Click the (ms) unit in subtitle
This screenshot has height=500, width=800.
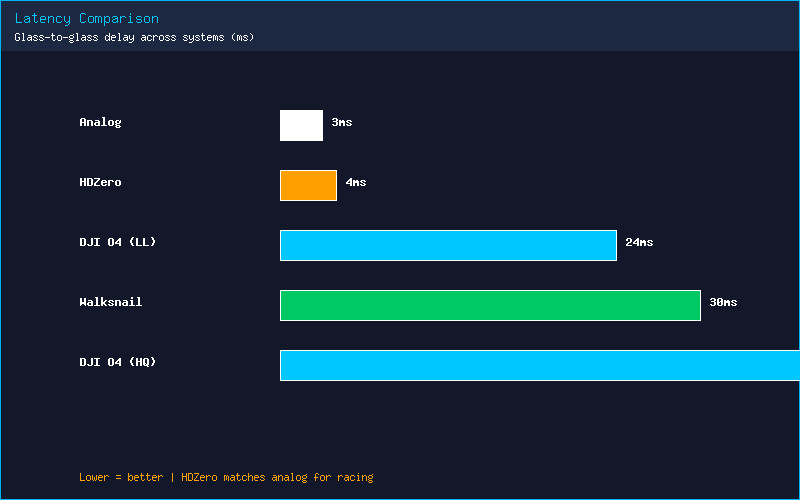242,37
